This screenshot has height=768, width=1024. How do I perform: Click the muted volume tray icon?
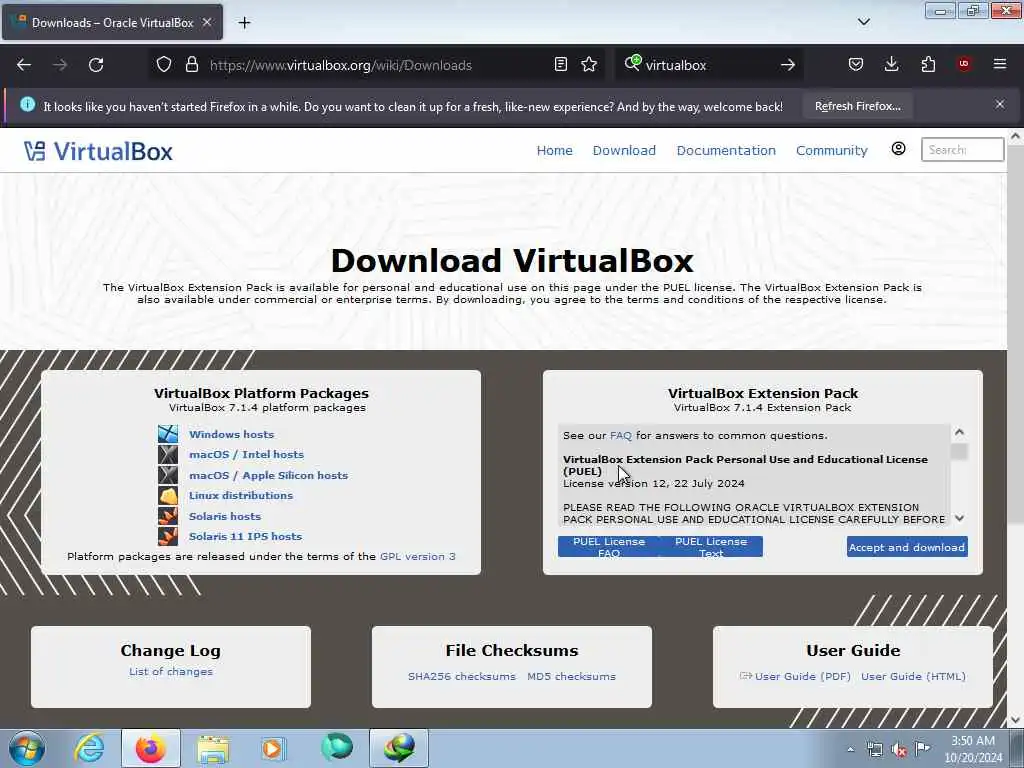pos(899,750)
